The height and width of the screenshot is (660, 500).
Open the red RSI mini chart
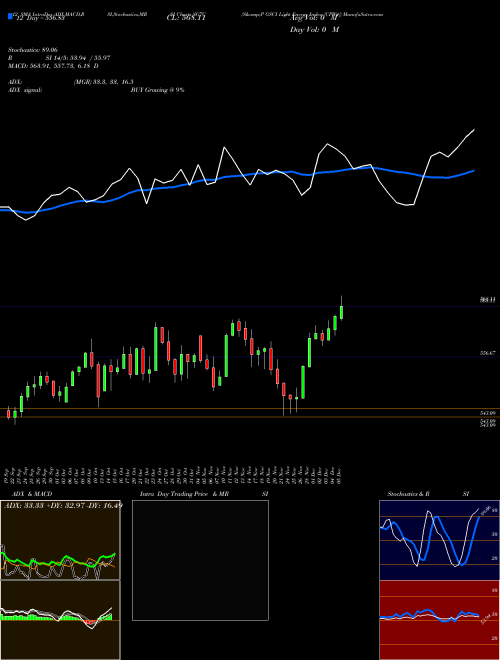click(439, 620)
